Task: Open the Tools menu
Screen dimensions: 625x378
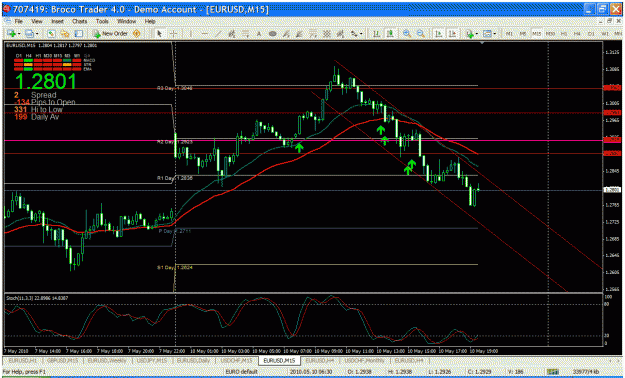Action: pos(102,21)
